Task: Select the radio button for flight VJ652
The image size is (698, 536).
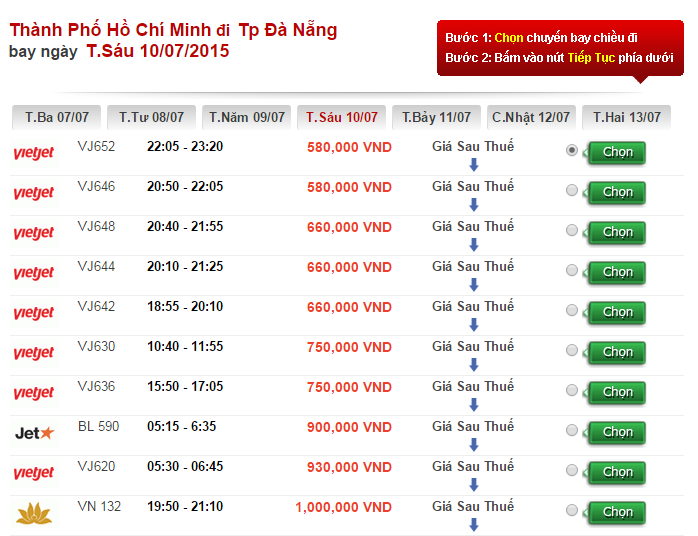Action: [572, 150]
